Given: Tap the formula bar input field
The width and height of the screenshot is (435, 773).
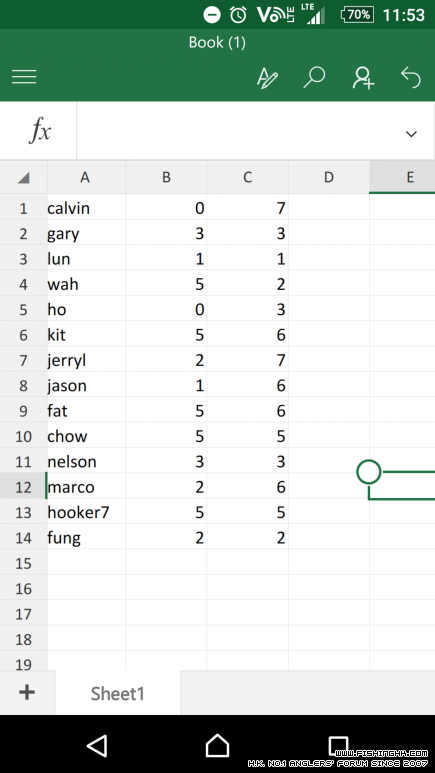Looking at the screenshot, I should [x=237, y=132].
